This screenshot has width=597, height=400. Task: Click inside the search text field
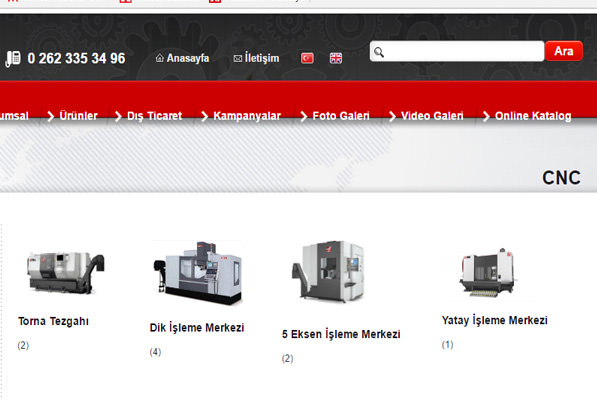[463, 51]
